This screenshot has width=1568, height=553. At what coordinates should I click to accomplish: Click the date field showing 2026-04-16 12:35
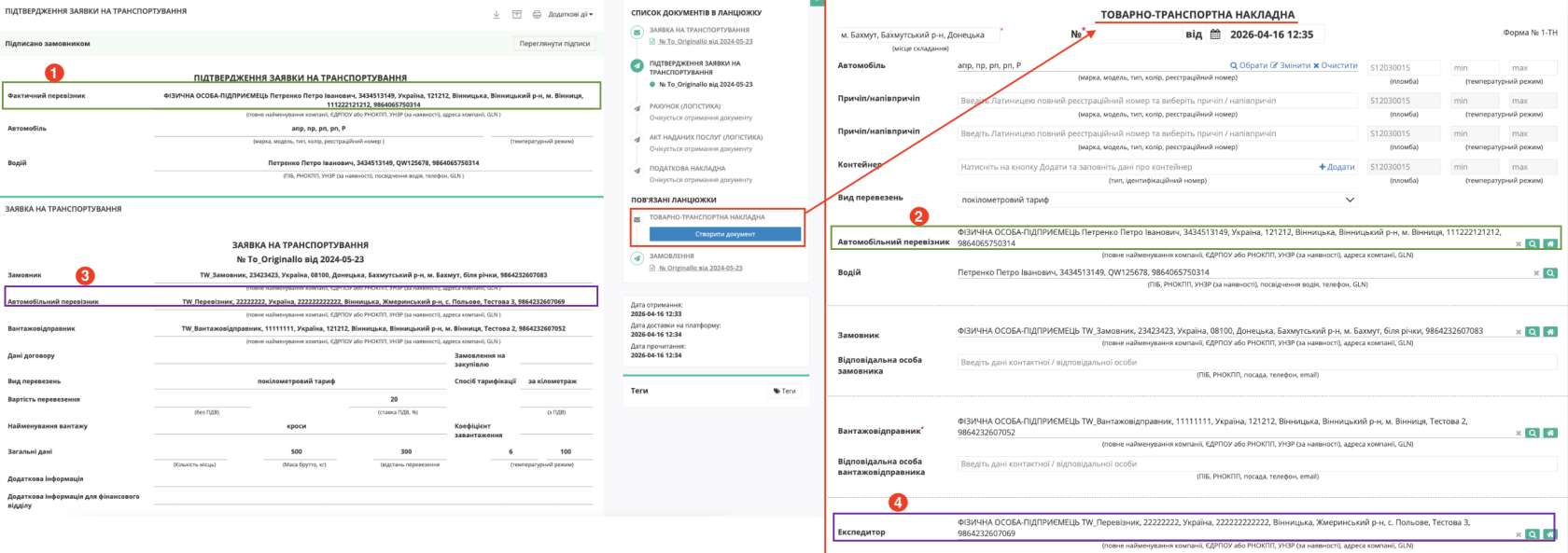pyautogui.click(x=1271, y=35)
